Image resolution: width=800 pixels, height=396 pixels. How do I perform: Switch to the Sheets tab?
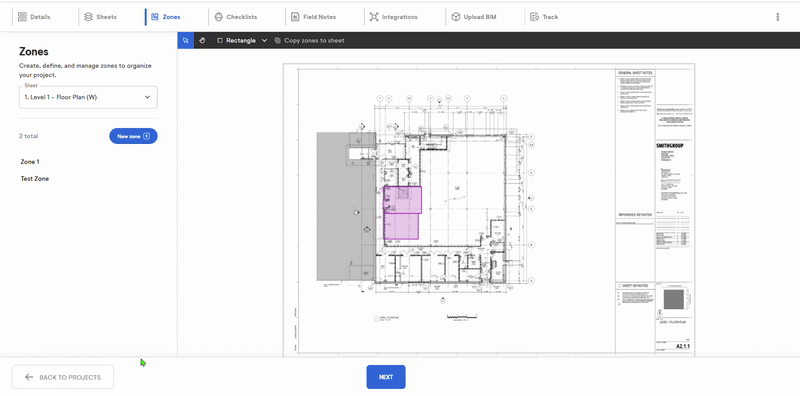pyautogui.click(x=101, y=17)
